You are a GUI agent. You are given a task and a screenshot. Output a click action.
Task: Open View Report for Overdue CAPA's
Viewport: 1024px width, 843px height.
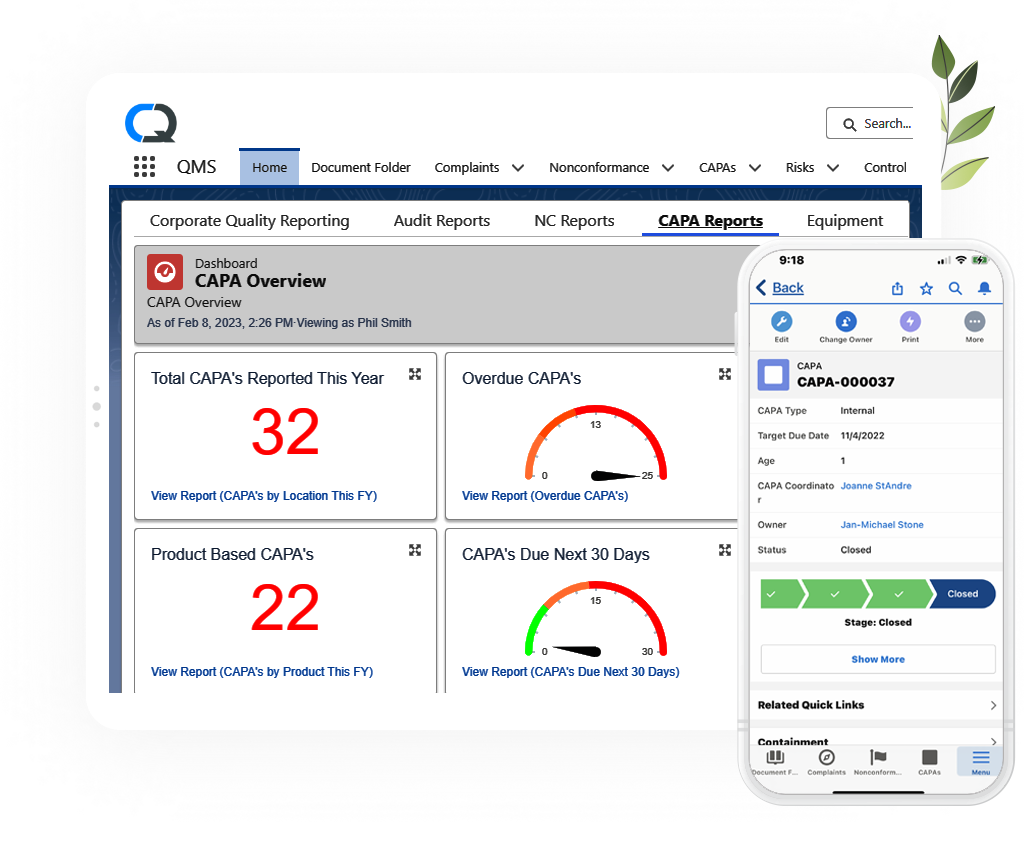point(545,496)
